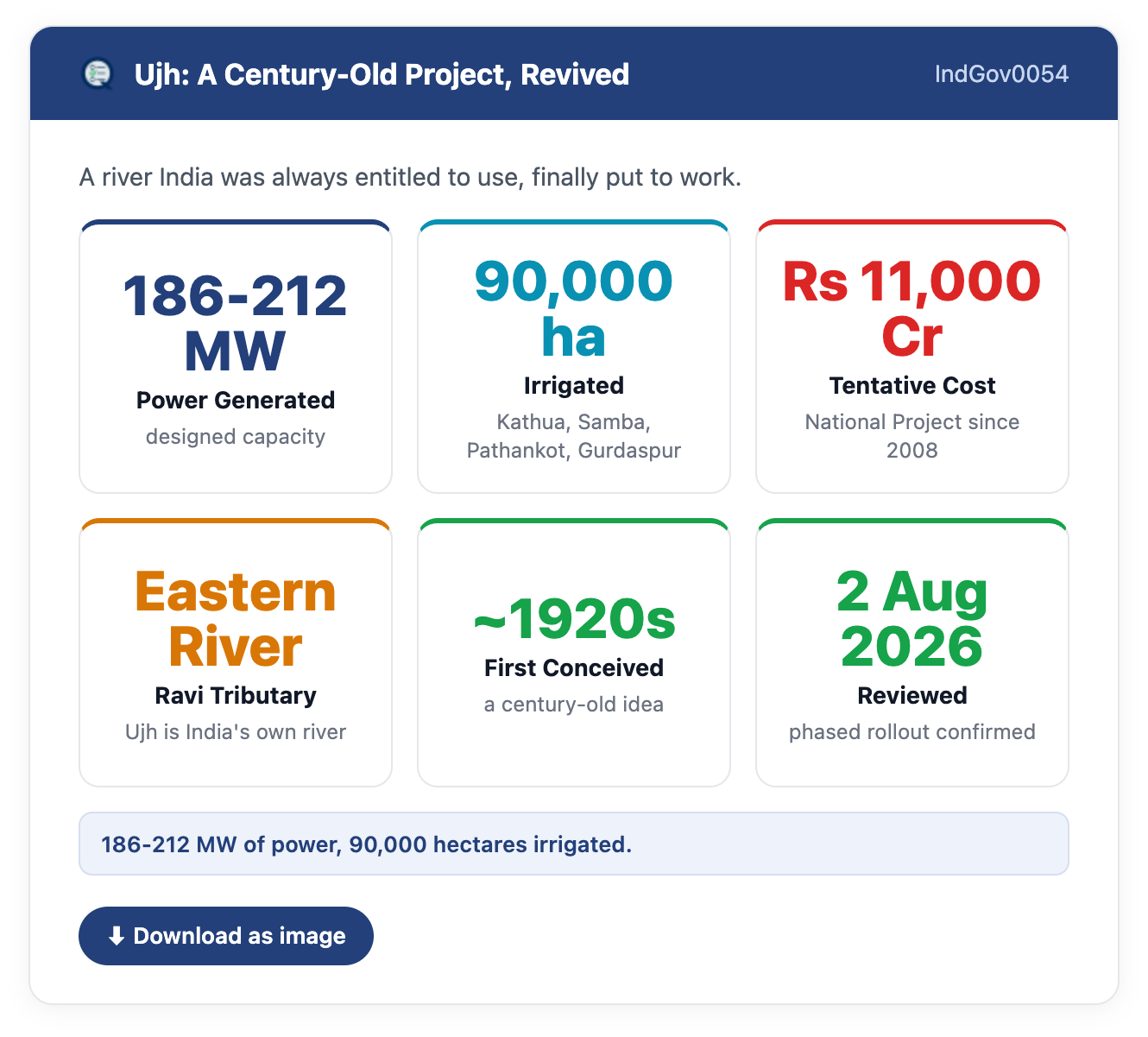
Task: Click the Ujh is India's own river caption
Action: coord(236,732)
